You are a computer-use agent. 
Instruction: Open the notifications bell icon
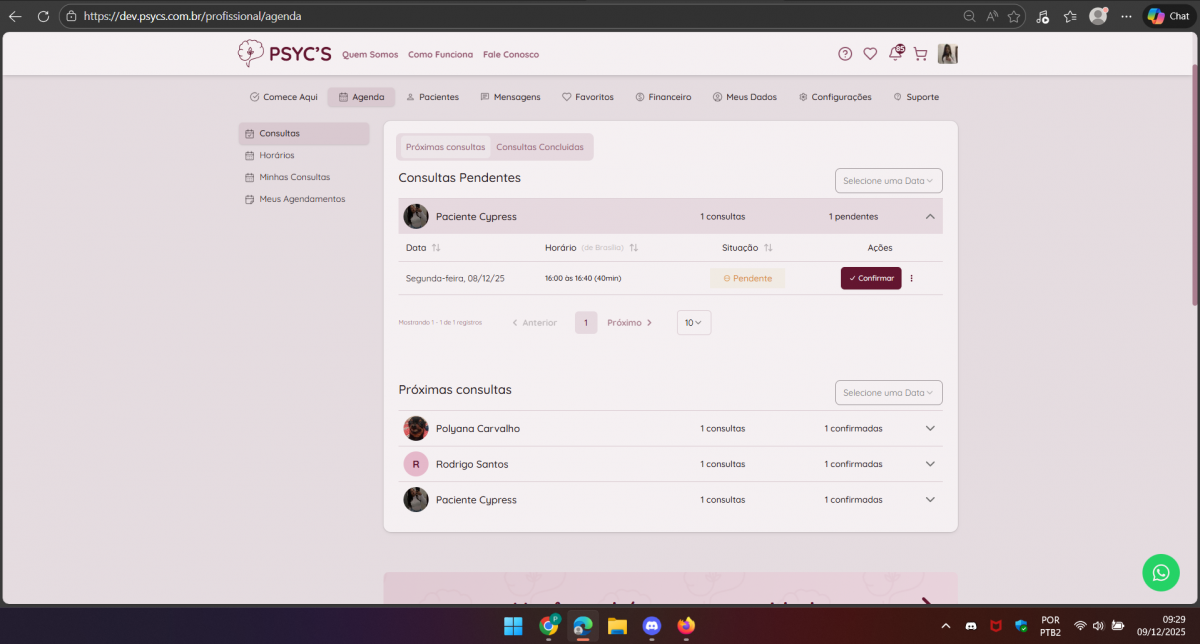point(895,54)
